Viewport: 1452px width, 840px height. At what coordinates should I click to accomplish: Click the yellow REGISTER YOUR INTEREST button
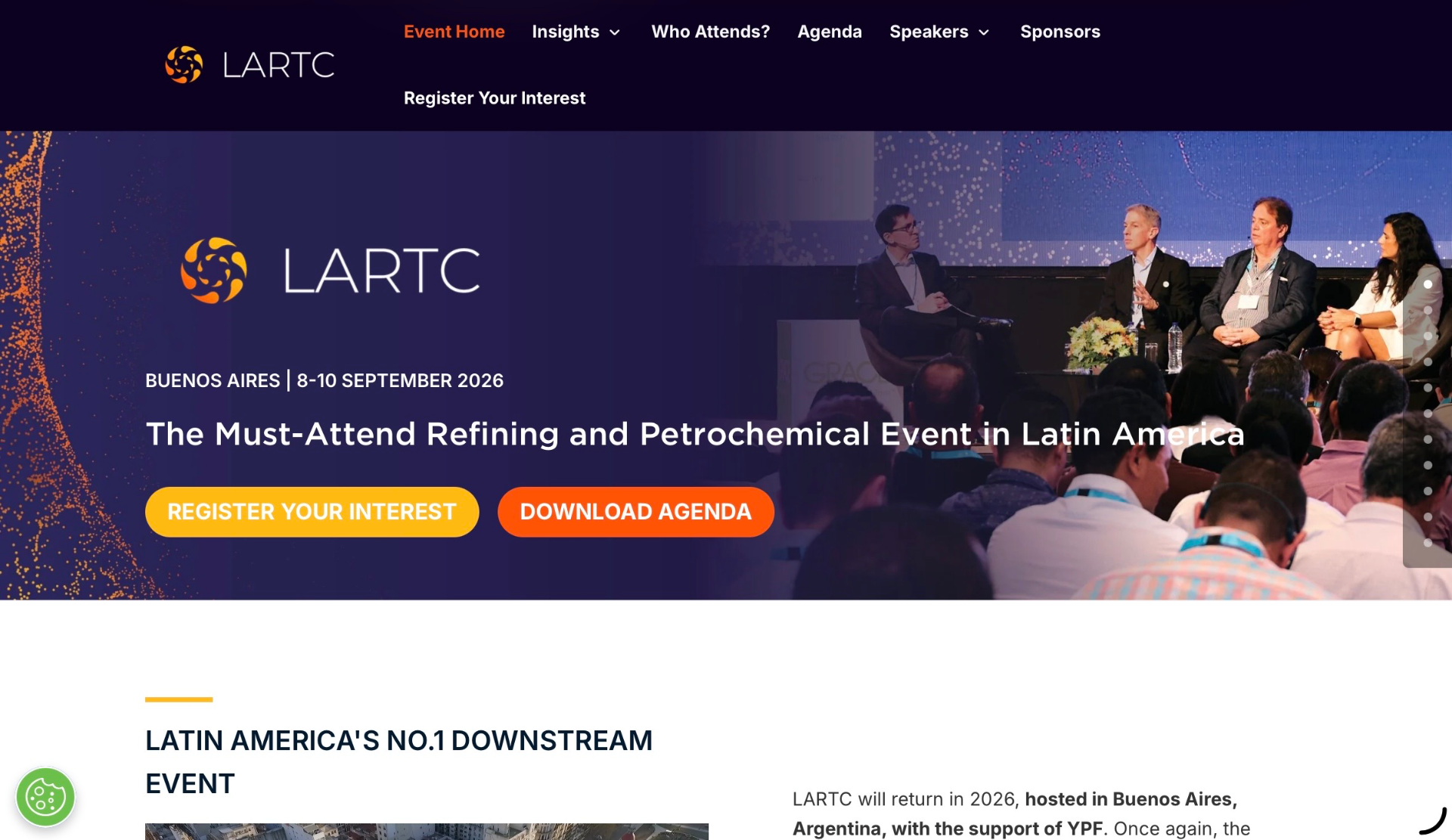pyautogui.click(x=312, y=512)
